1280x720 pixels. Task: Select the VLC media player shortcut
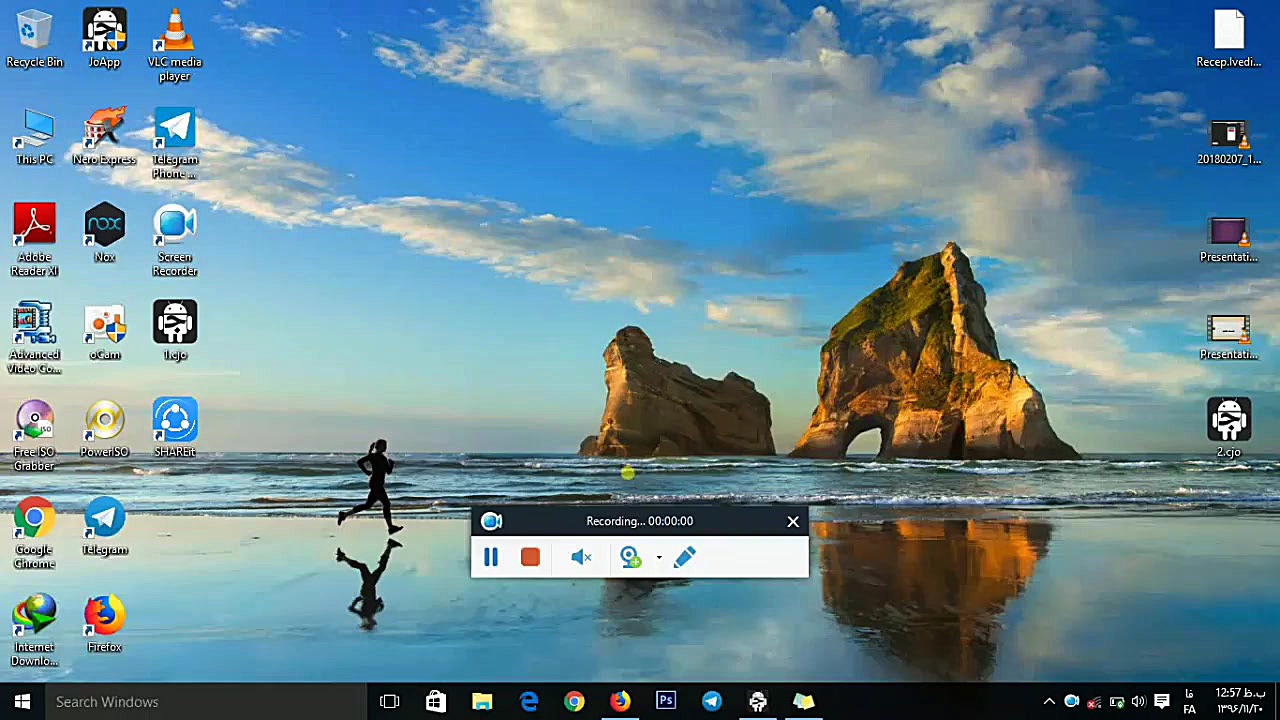(175, 45)
